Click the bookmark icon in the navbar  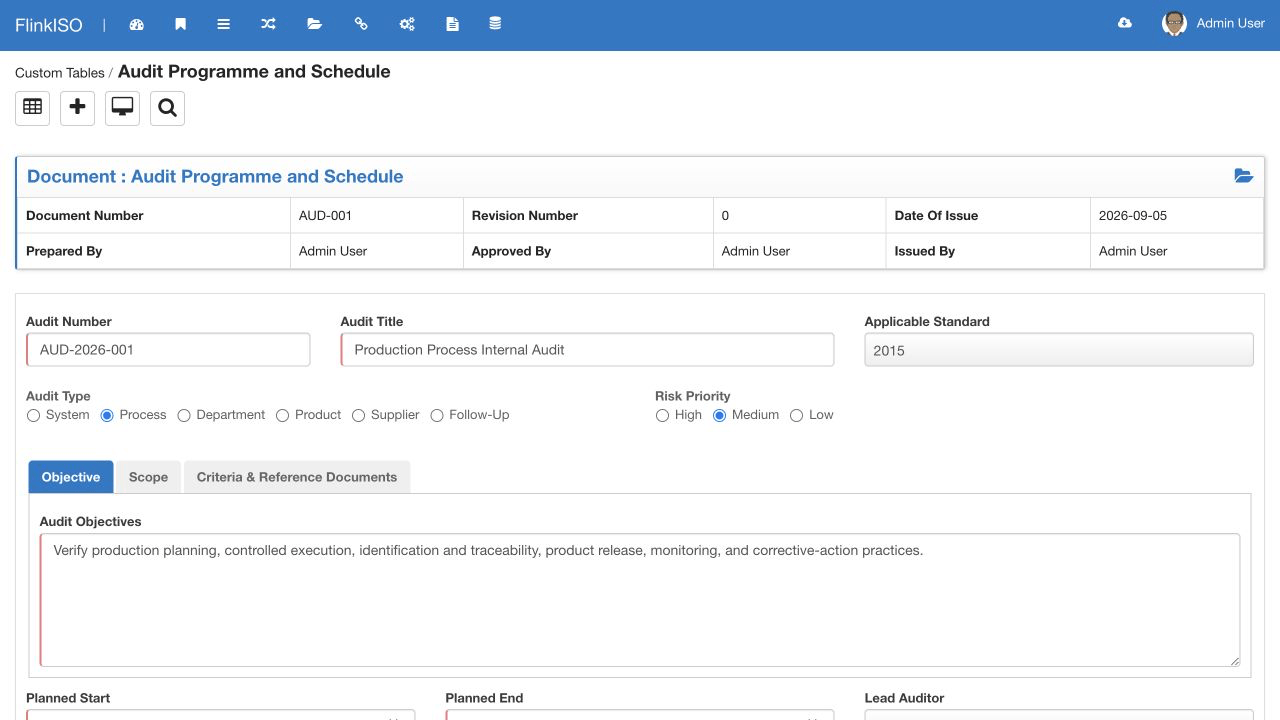click(x=180, y=24)
